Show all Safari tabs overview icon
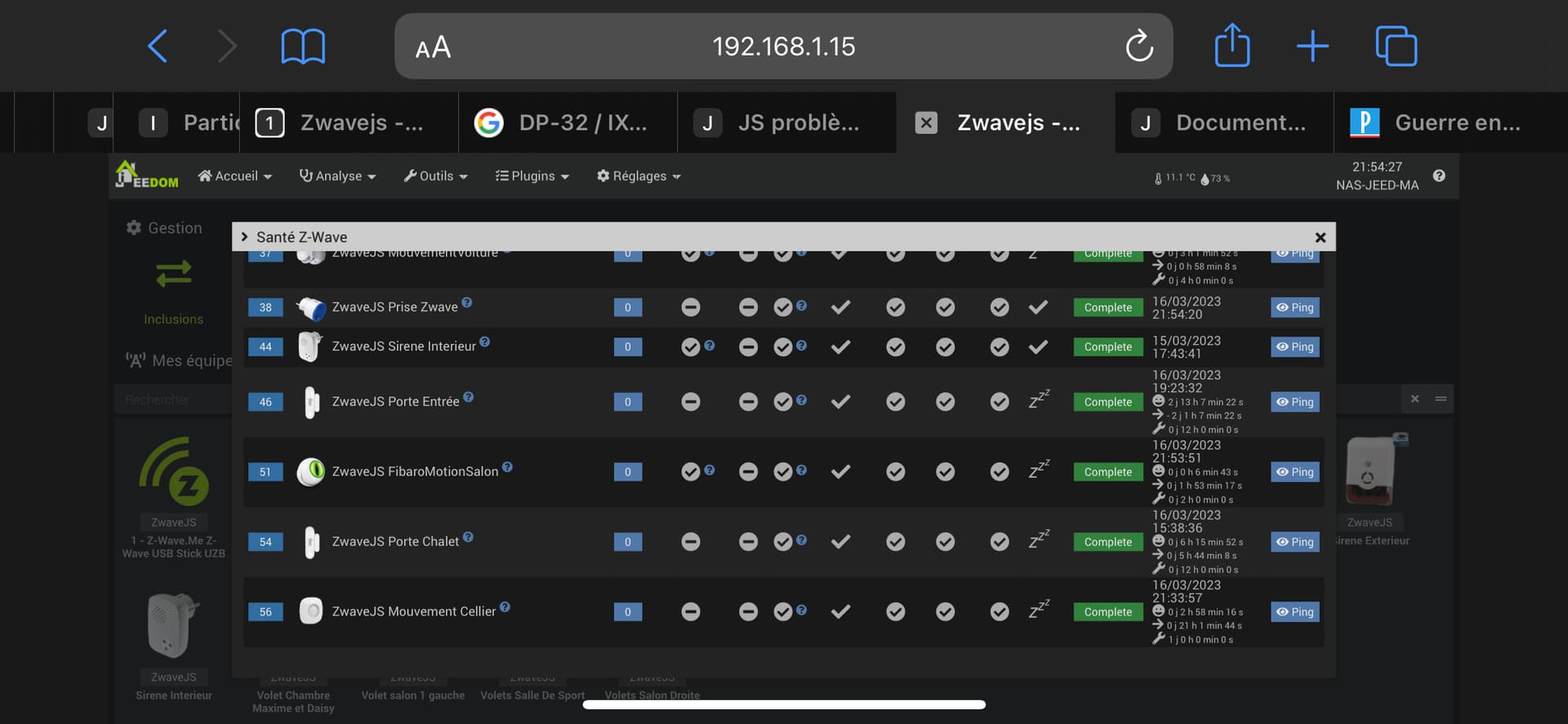The height and width of the screenshot is (724, 1568). [x=1396, y=46]
